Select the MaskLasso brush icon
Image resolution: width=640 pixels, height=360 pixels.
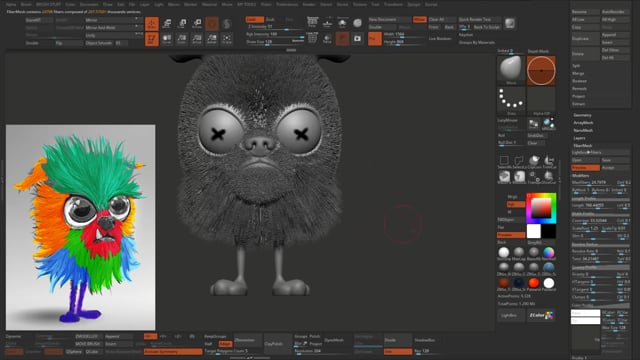[x=519, y=176]
